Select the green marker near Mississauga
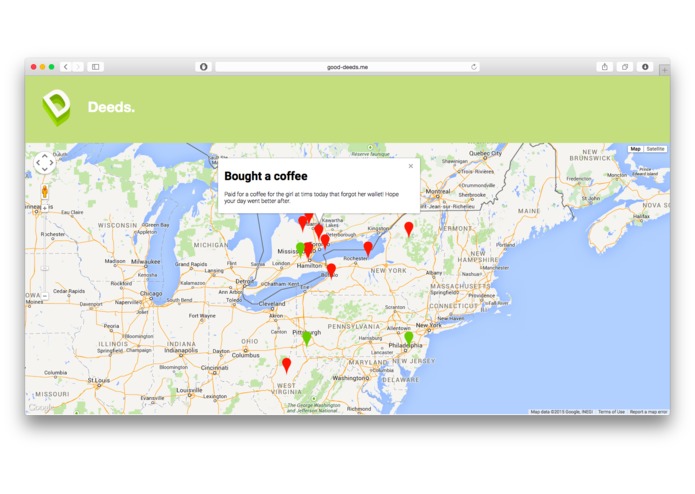Screen dimensions: 695x494 [300, 249]
